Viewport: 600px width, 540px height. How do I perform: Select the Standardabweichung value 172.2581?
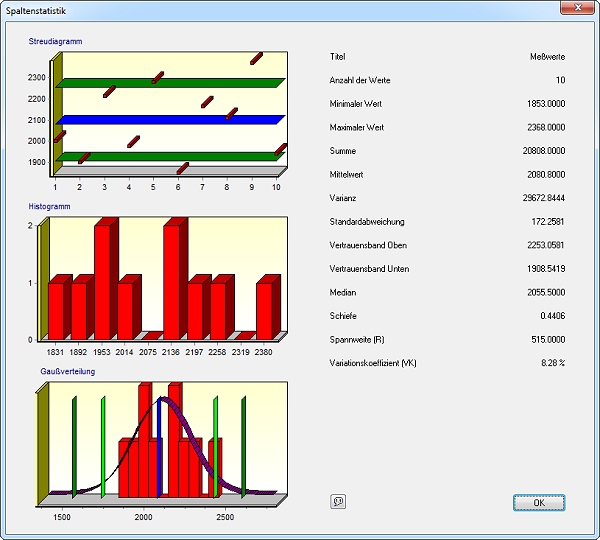point(547,222)
